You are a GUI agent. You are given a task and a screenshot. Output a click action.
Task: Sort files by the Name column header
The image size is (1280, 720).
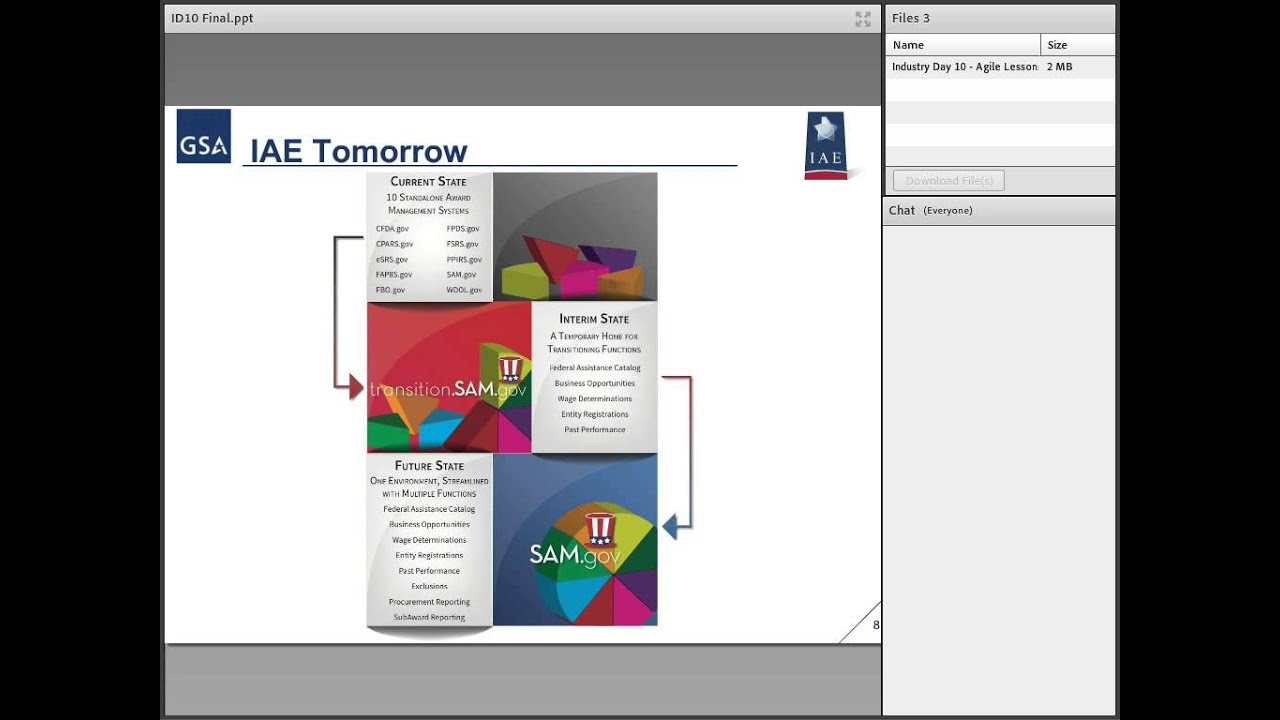[x=962, y=45]
